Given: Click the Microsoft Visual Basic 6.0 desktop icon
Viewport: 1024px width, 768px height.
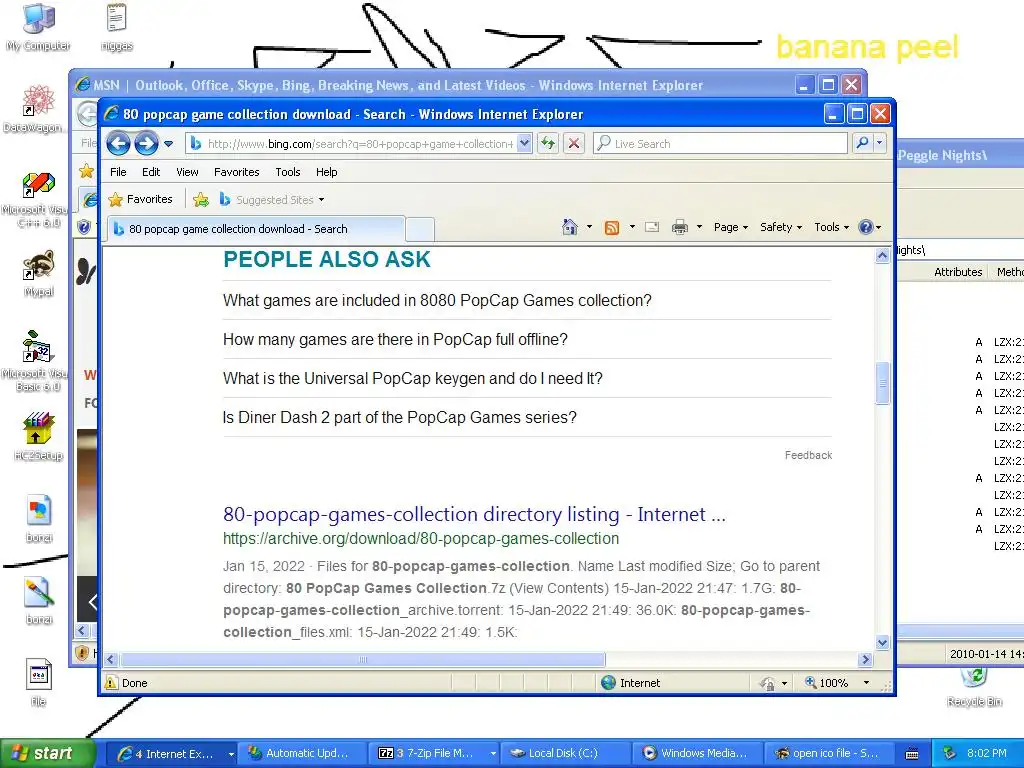Looking at the screenshot, I should click(x=36, y=361).
